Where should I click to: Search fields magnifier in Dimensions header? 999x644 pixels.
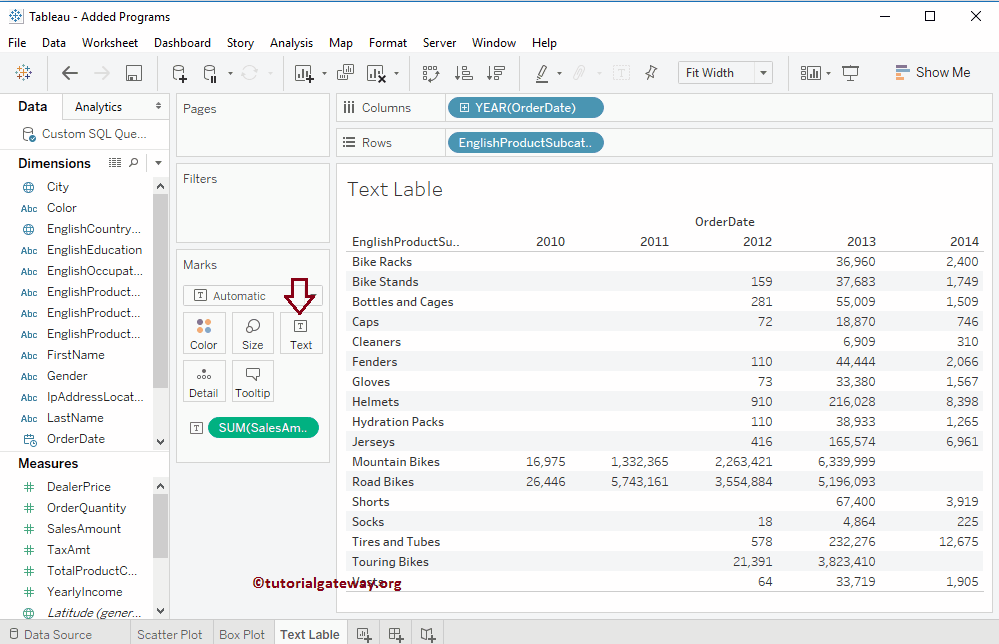point(134,163)
